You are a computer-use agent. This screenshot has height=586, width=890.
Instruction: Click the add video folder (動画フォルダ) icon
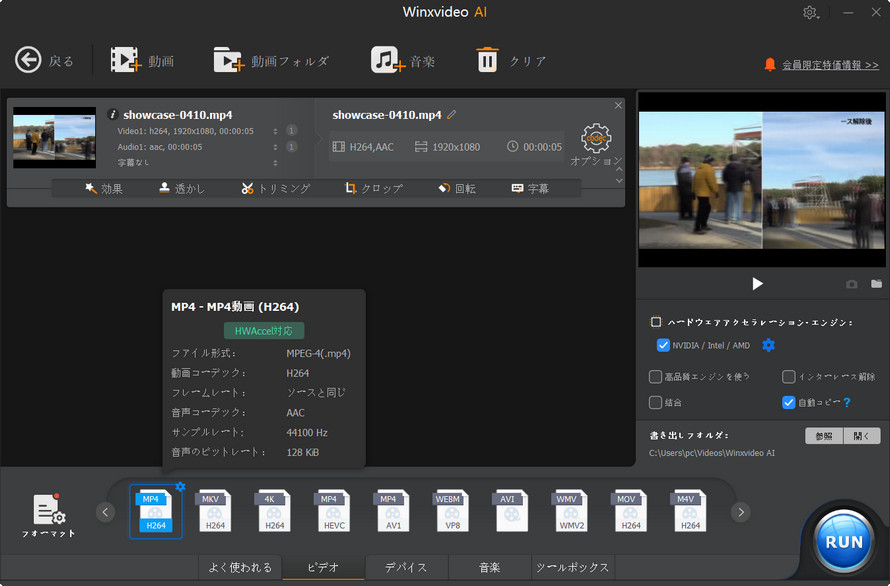click(229, 60)
